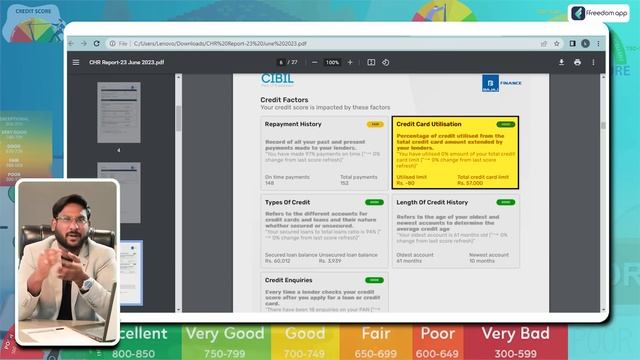Click the yellow badge on Repayment History
640x360 pixels.
(x=375, y=124)
